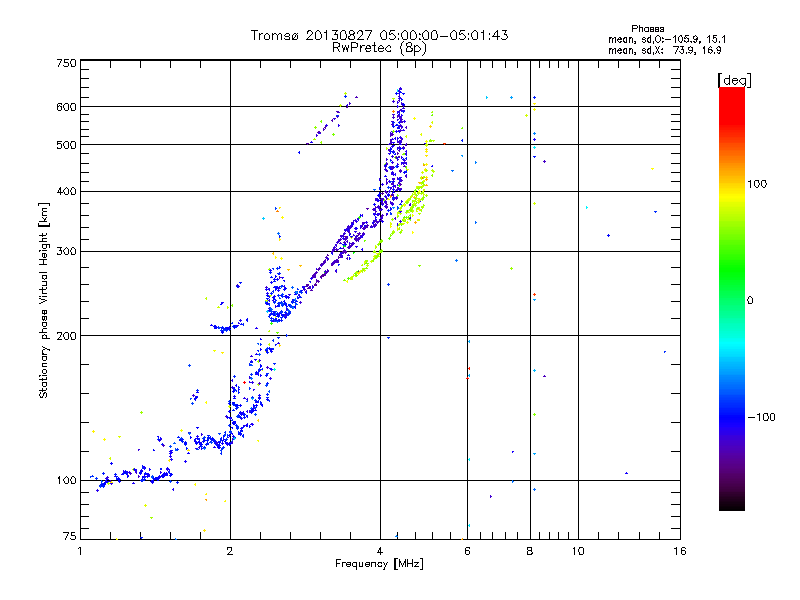Screen dimensions: 800x600
Task: Click the '[deg]' colorbar unit label
Action: (x=734, y=80)
